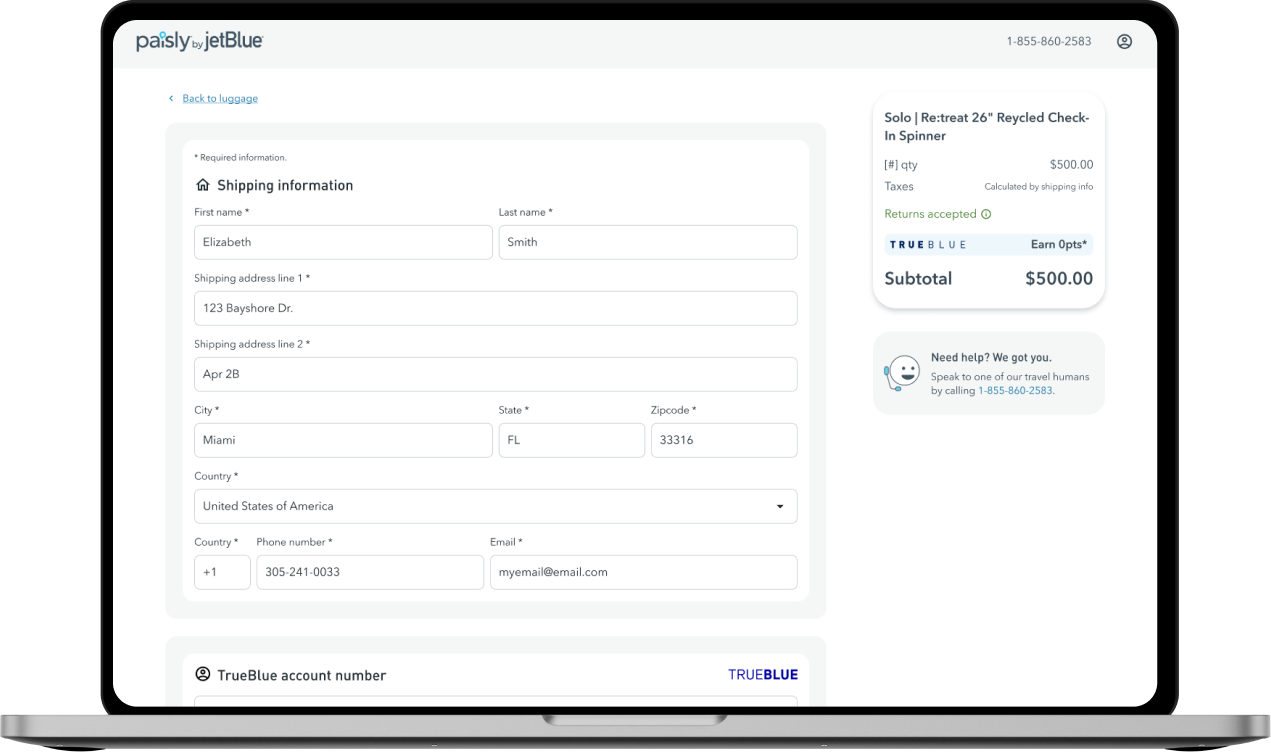Click the product title Solo Re:treat 26" Spinner
1271x752 pixels.
[x=987, y=127]
